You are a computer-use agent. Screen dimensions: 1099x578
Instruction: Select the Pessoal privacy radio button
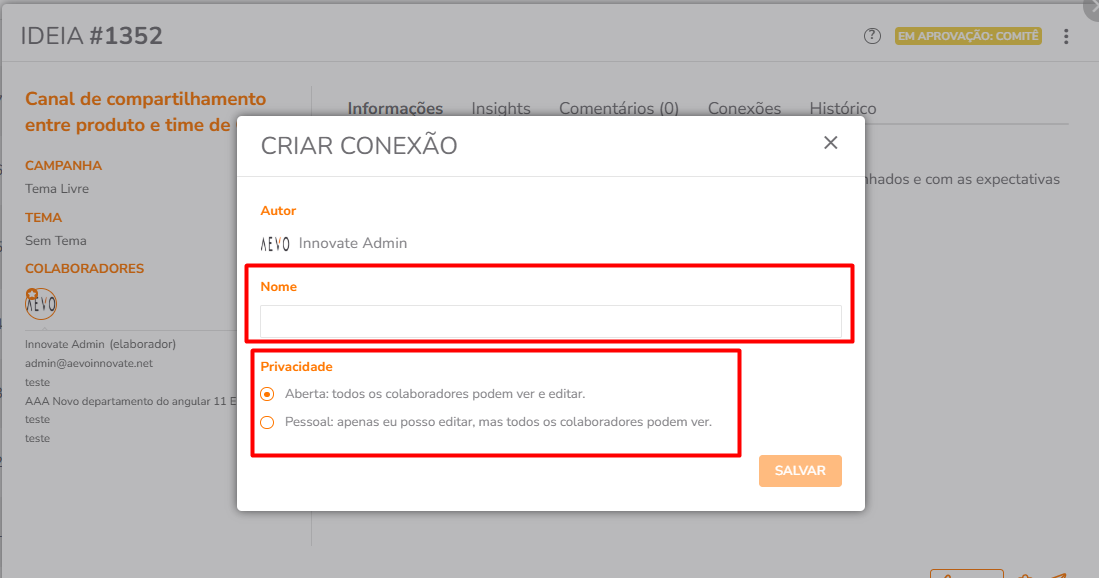(x=267, y=422)
